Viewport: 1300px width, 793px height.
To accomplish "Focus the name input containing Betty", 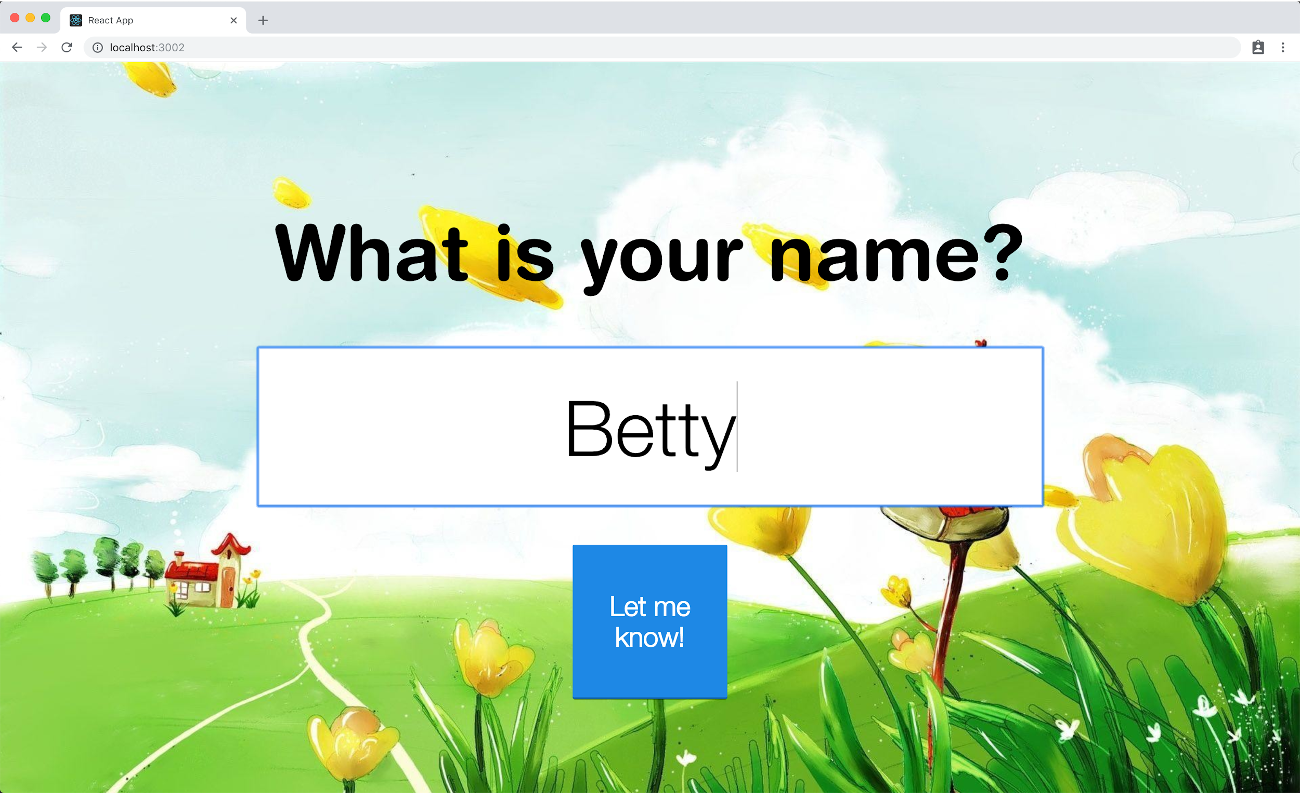I will (650, 427).
